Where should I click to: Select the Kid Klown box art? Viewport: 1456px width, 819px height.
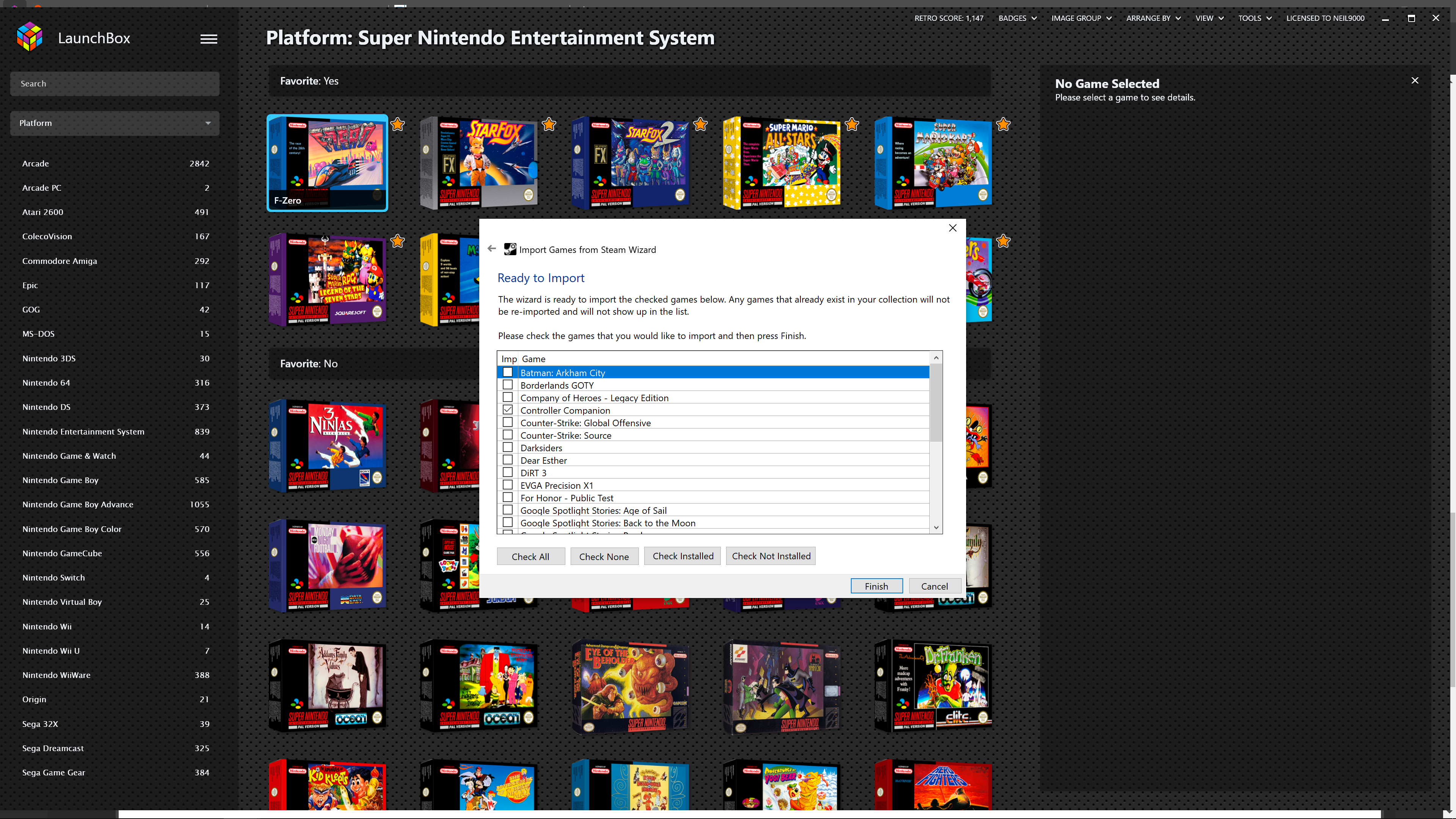(x=327, y=784)
